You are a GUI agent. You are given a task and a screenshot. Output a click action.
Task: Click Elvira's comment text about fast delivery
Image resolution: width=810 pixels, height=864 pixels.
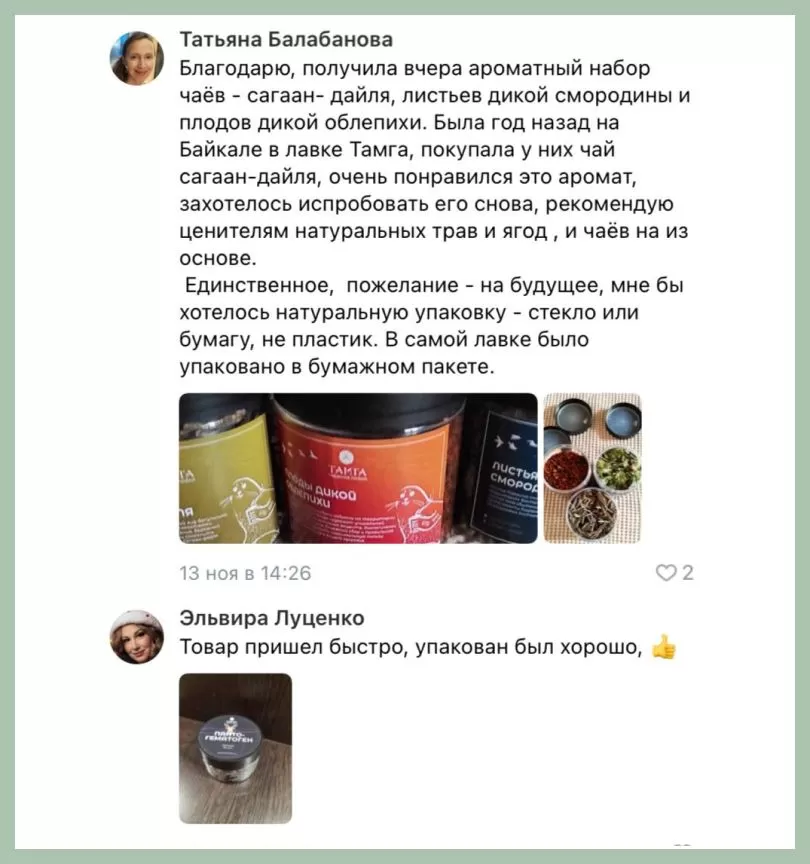(411, 646)
